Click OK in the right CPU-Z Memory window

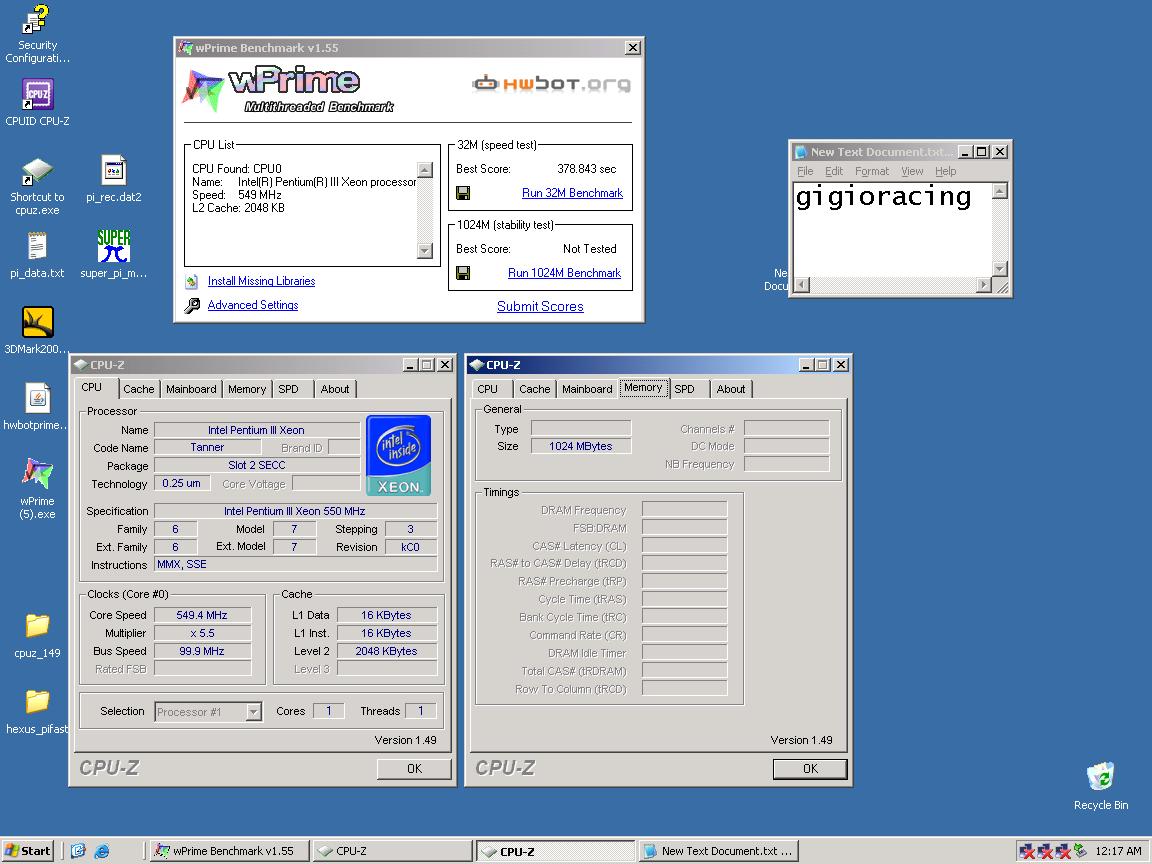pyautogui.click(x=810, y=768)
